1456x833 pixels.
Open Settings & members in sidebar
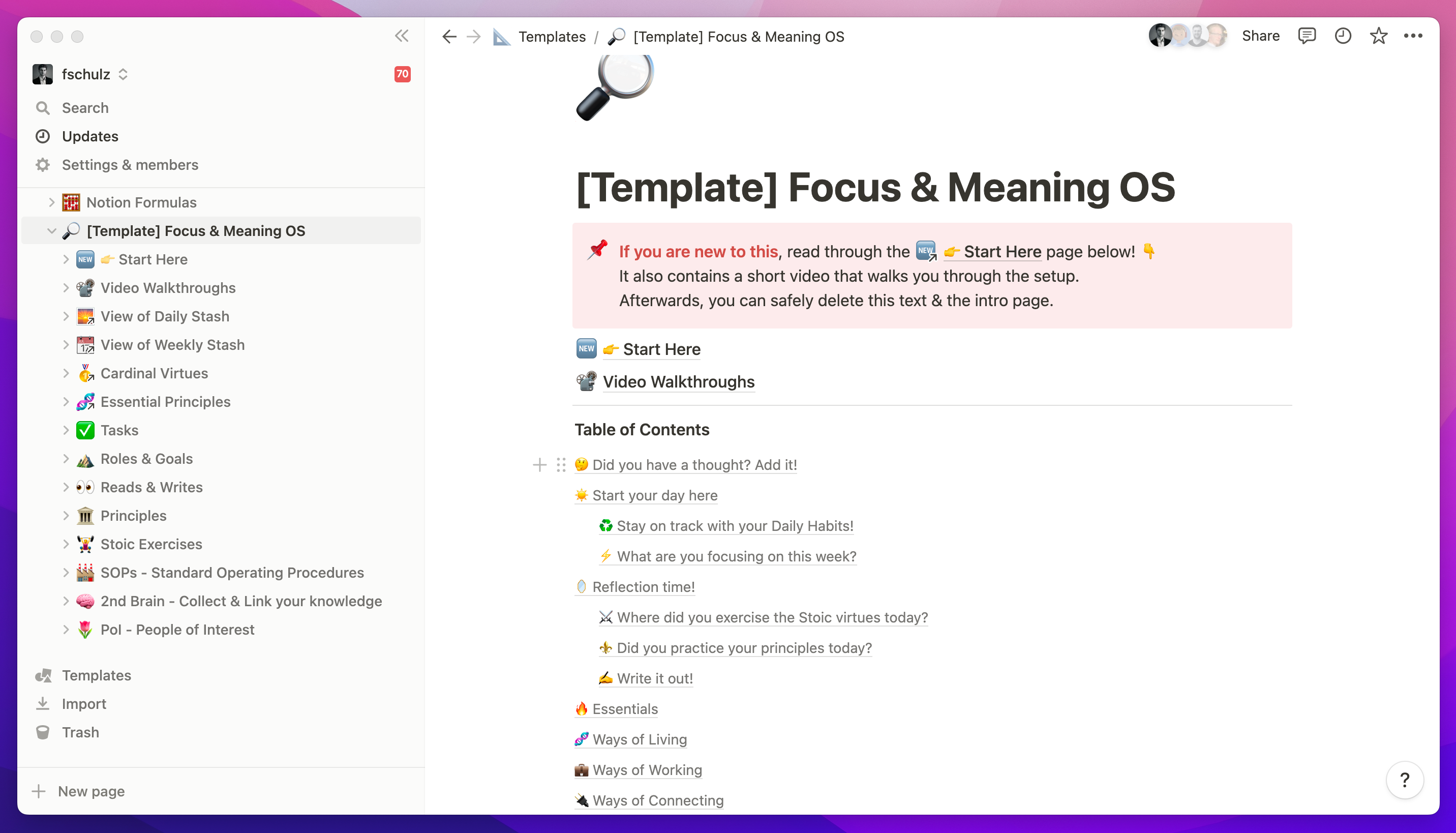[130, 165]
